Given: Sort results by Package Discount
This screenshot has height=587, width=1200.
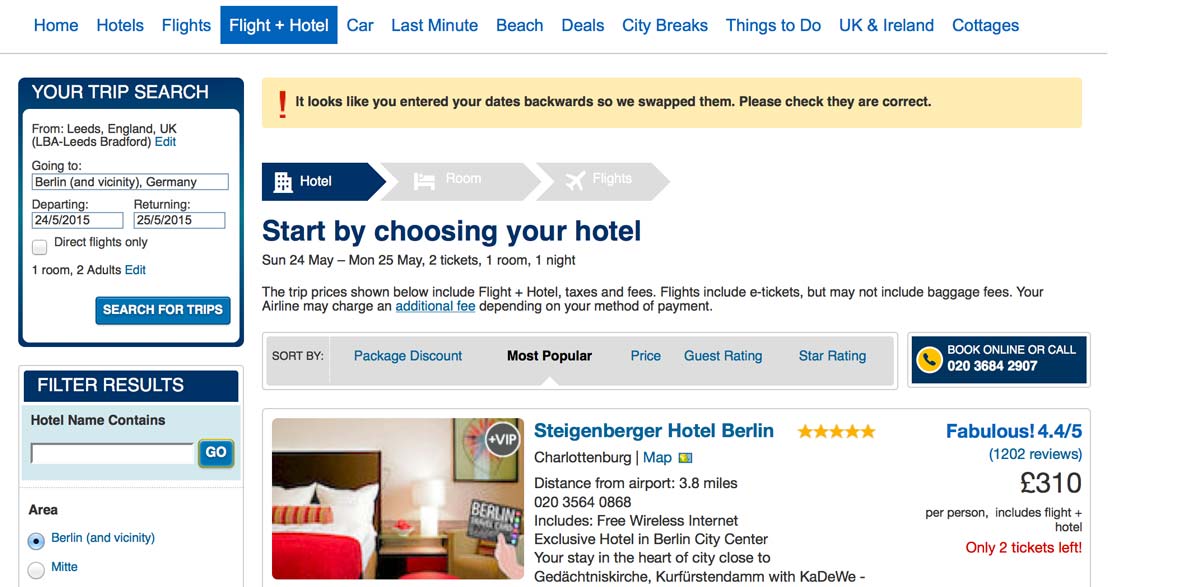Looking at the screenshot, I should [408, 356].
